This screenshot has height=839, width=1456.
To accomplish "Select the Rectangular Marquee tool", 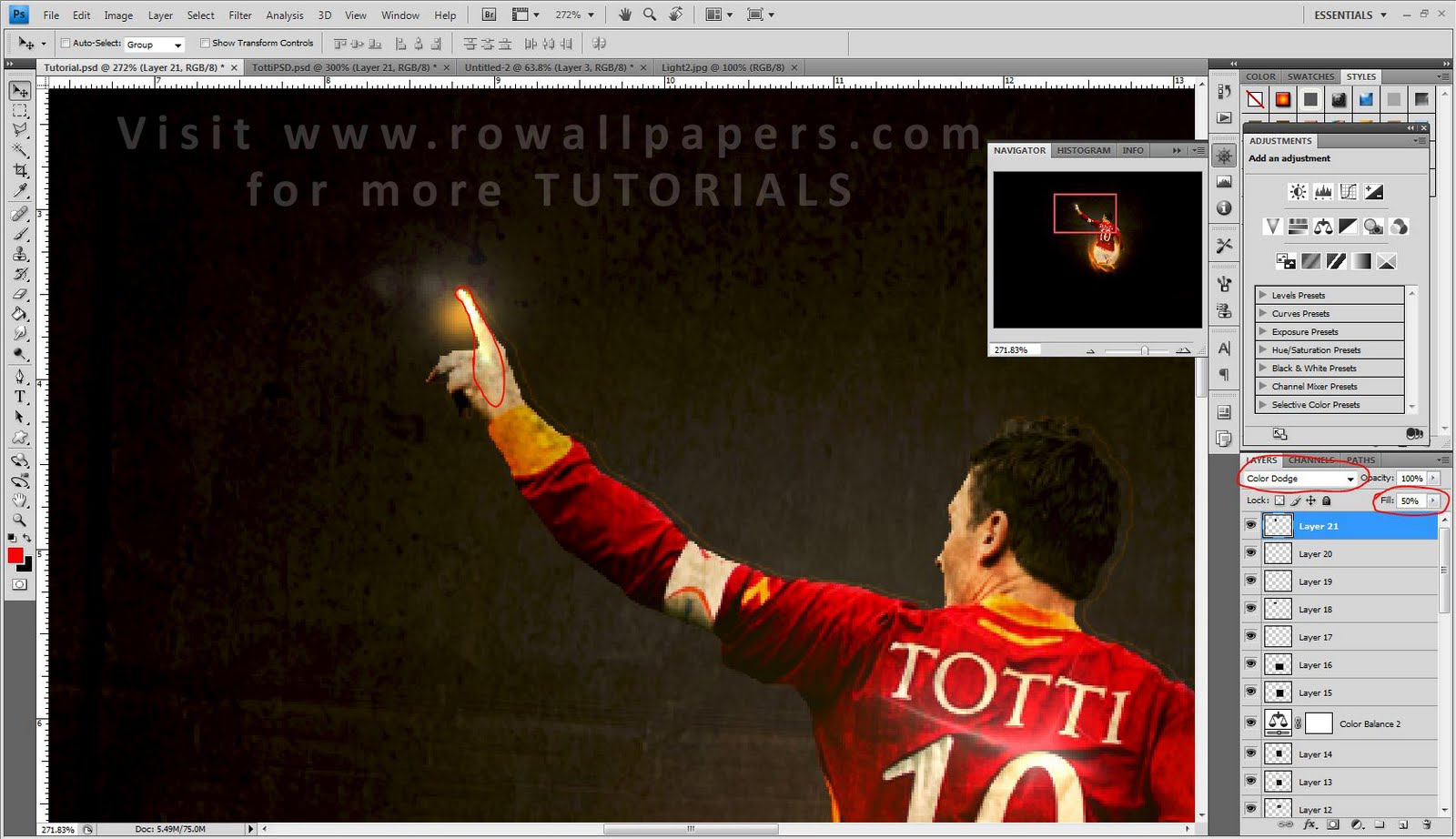I will click(x=20, y=111).
